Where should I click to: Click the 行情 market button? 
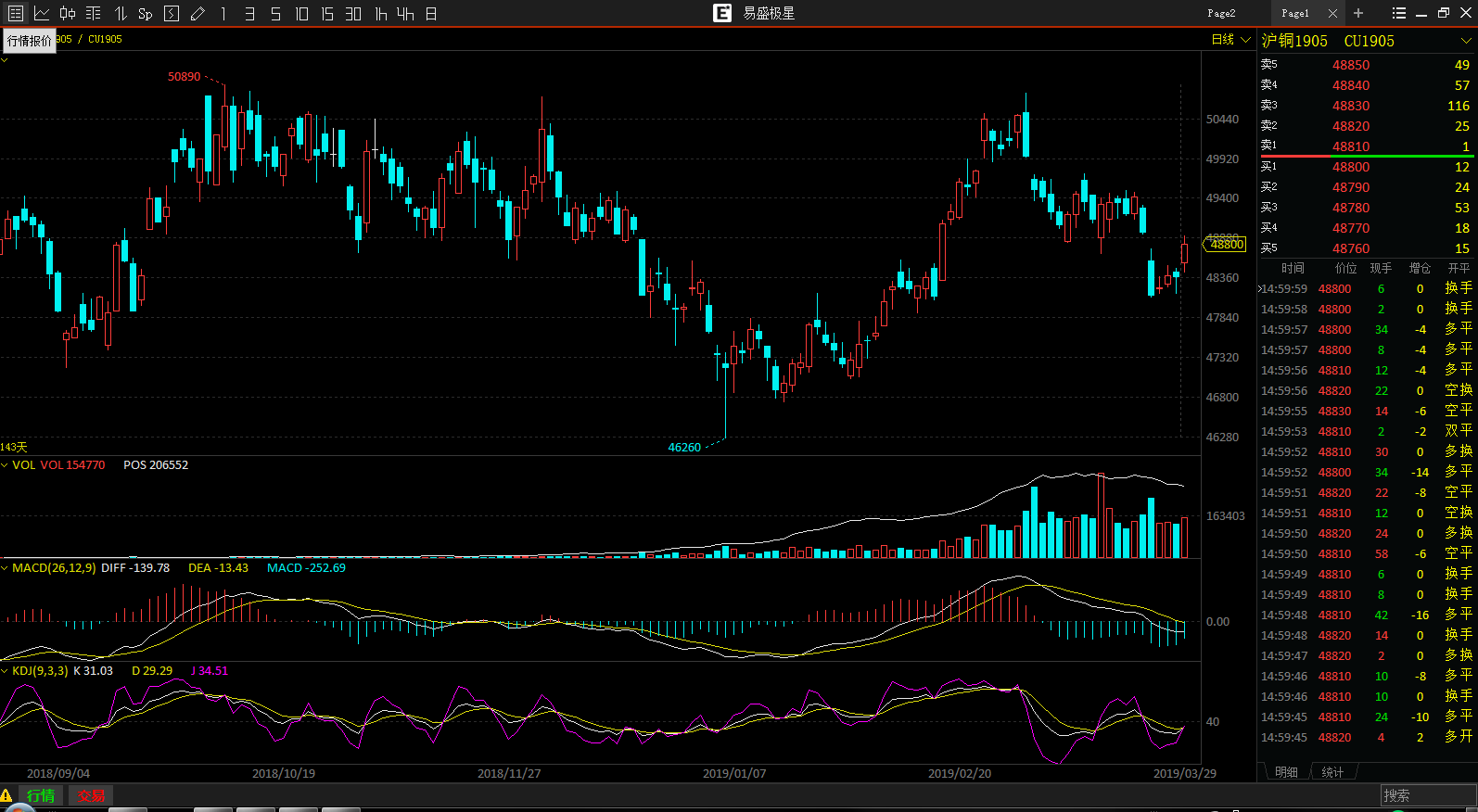point(41,795)
